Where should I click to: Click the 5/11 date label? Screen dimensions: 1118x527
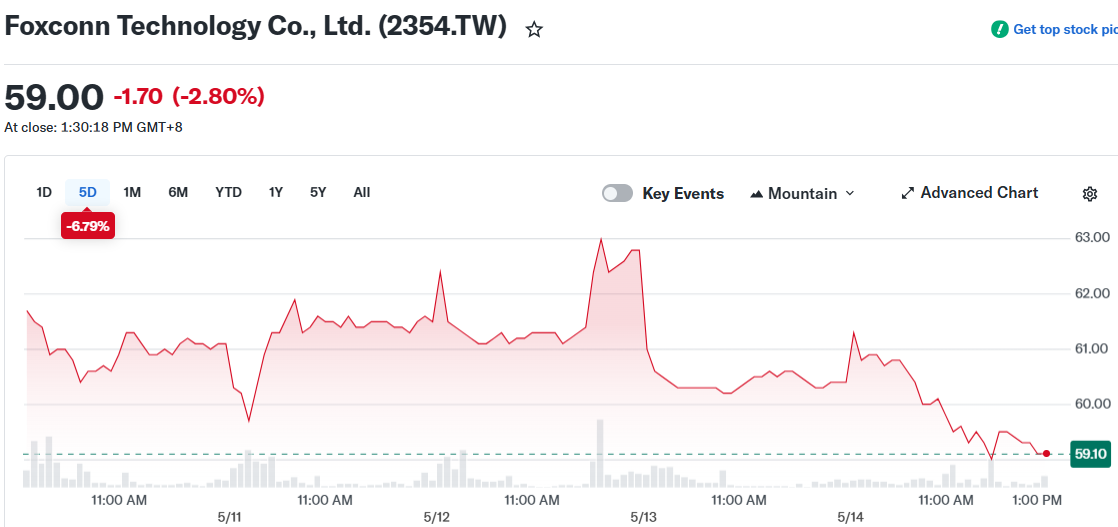point(230,516)
